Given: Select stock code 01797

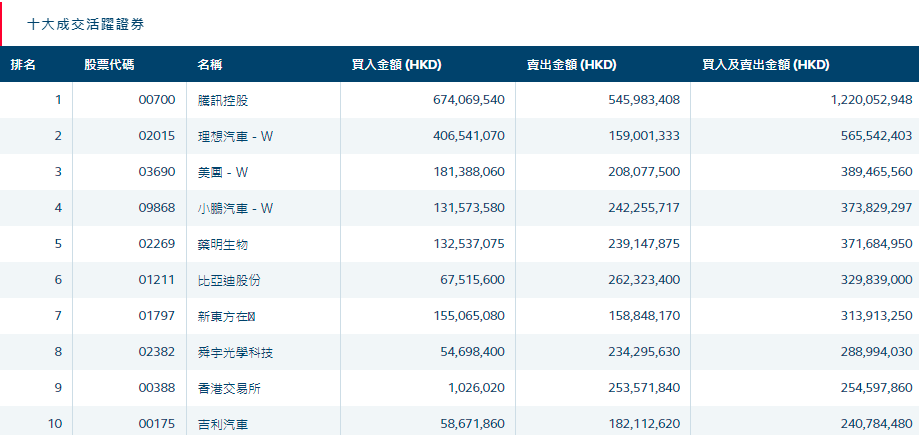Looking at the screenshot, I should pyautogui.click(x=156, y=316).
